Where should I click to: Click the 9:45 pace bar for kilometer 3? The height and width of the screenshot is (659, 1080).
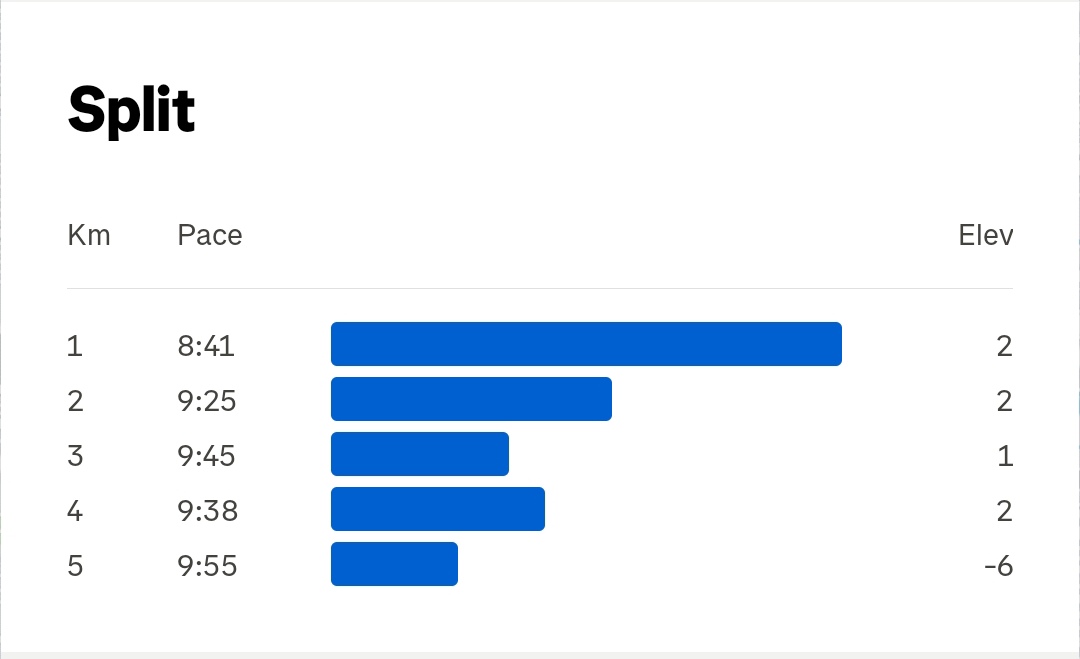[x=419, y=454]
